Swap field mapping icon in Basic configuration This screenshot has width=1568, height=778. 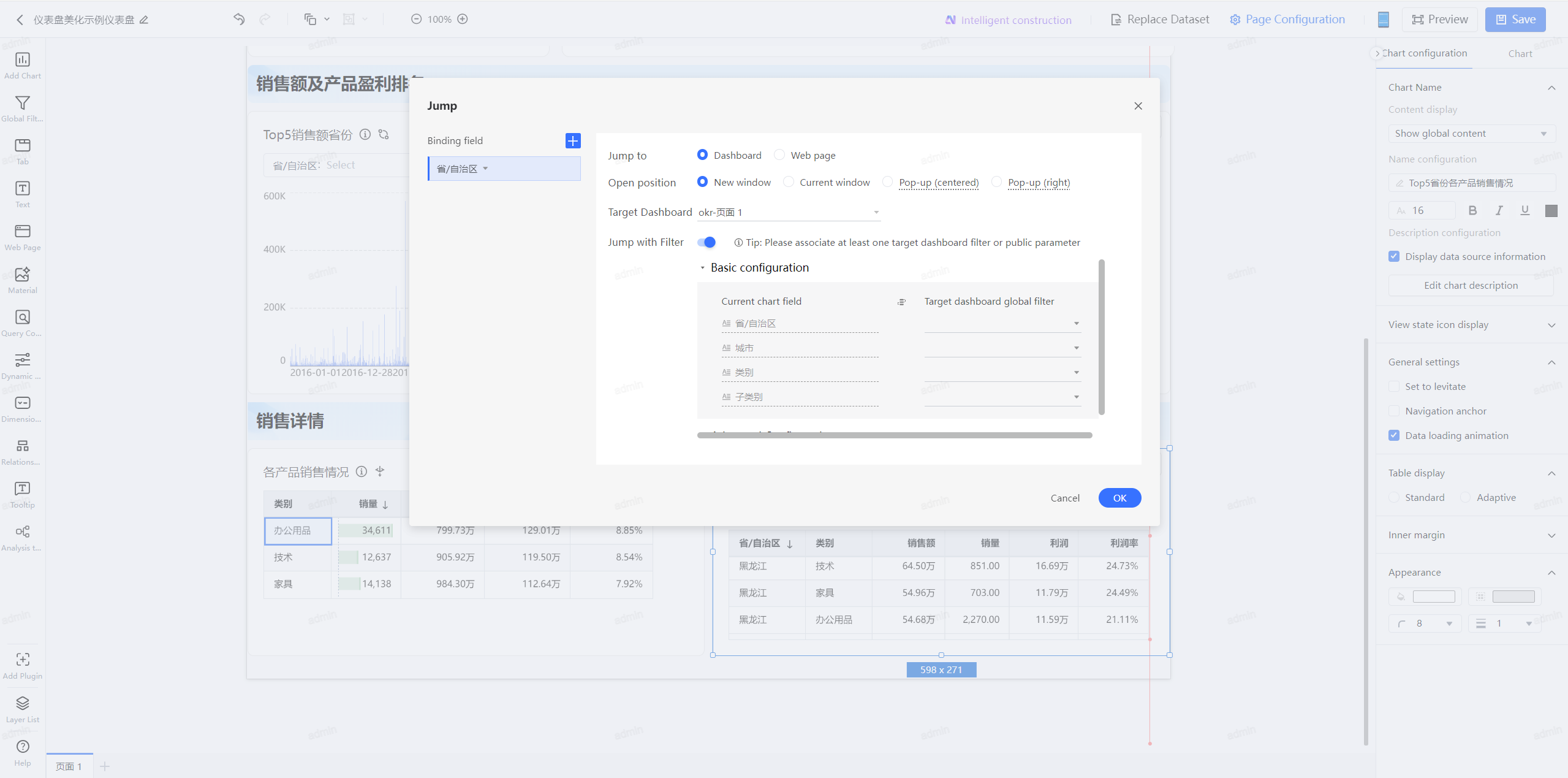[x=901, y=302]
